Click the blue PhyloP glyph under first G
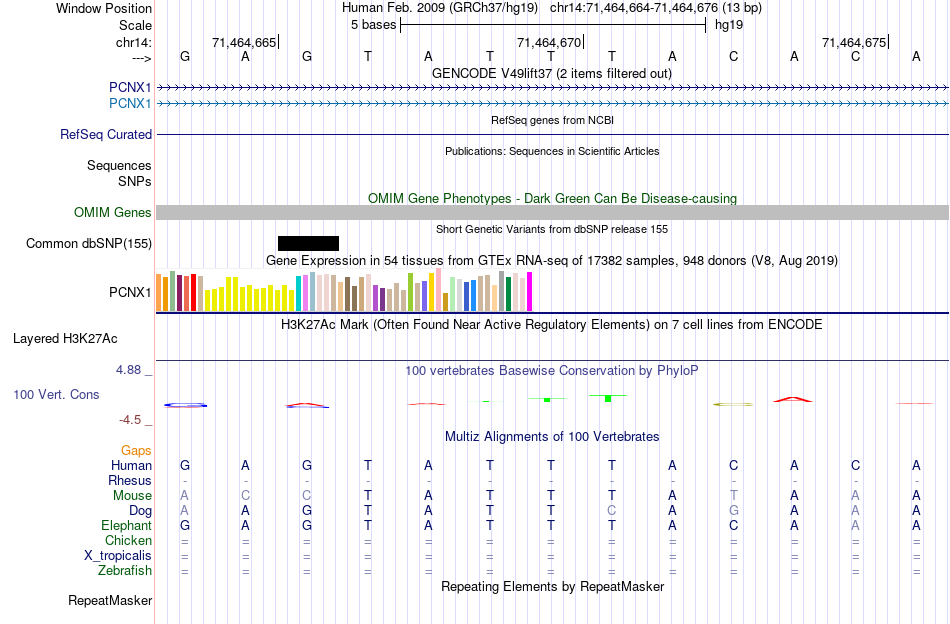Image resolution: width=950 pixels, height=624 pixels. [185, 405]
